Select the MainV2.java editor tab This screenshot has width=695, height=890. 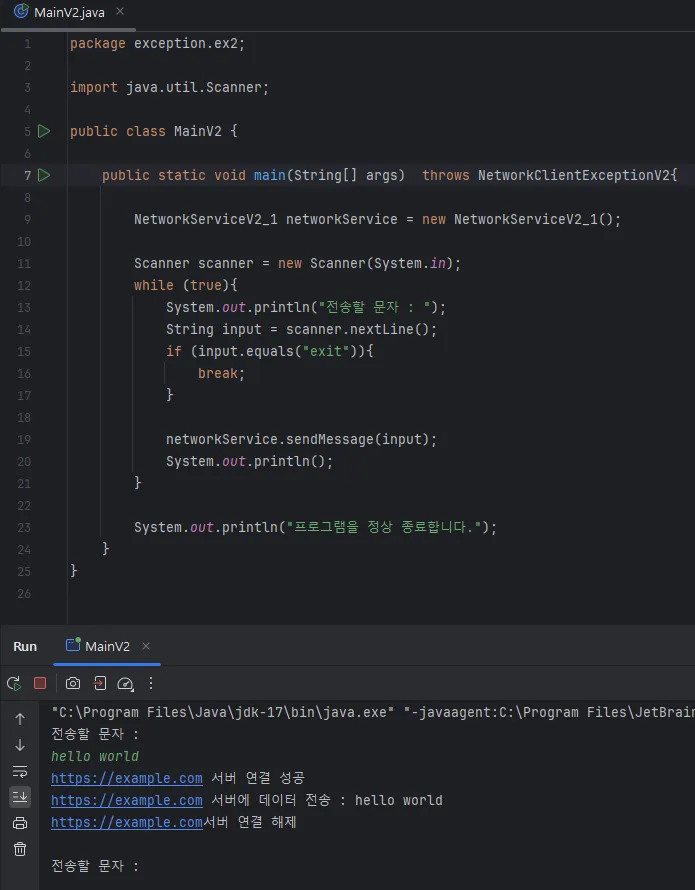(68, 12)
